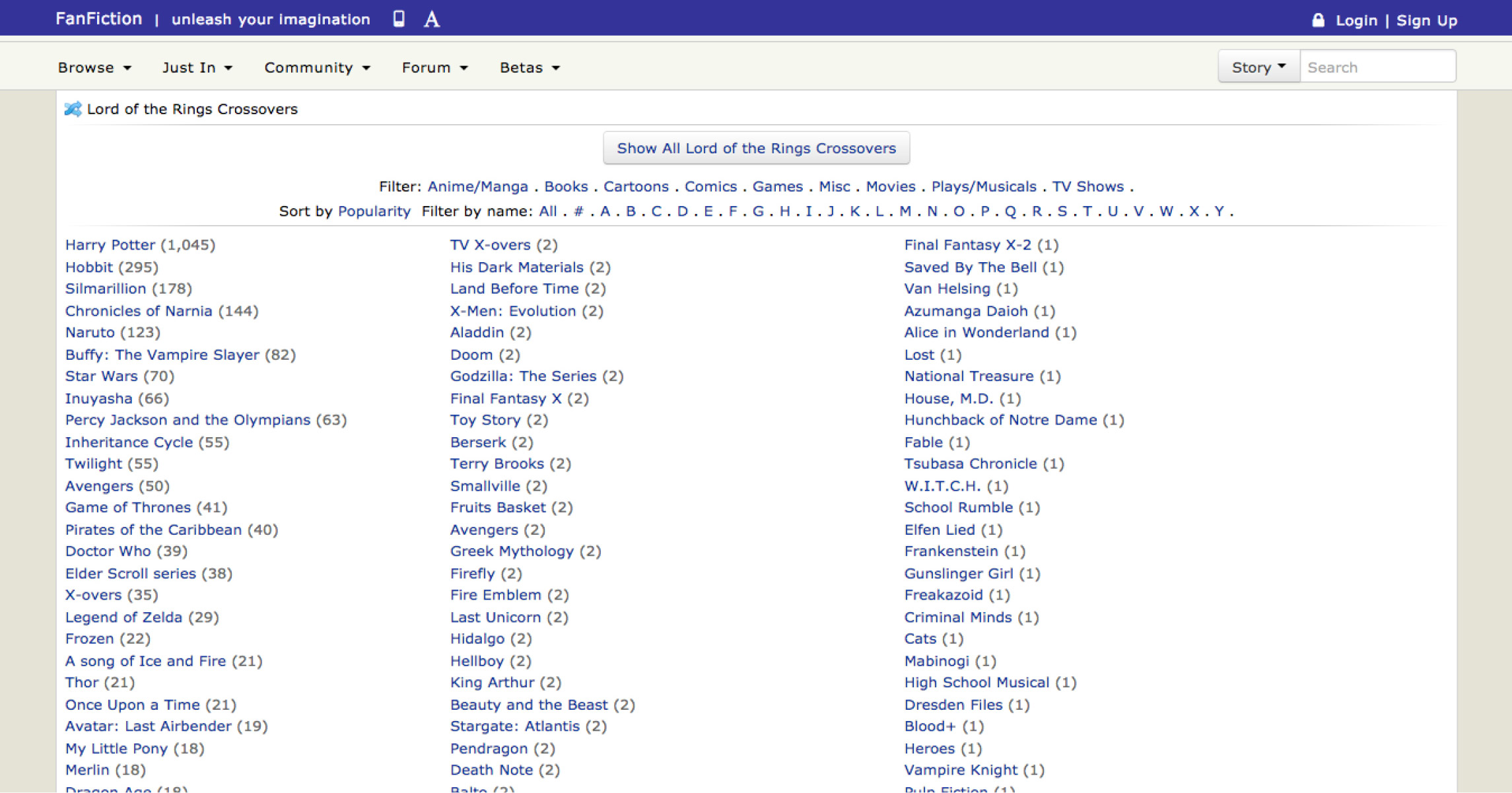
Task: Filter names by the # symbol
Action: 578,211
